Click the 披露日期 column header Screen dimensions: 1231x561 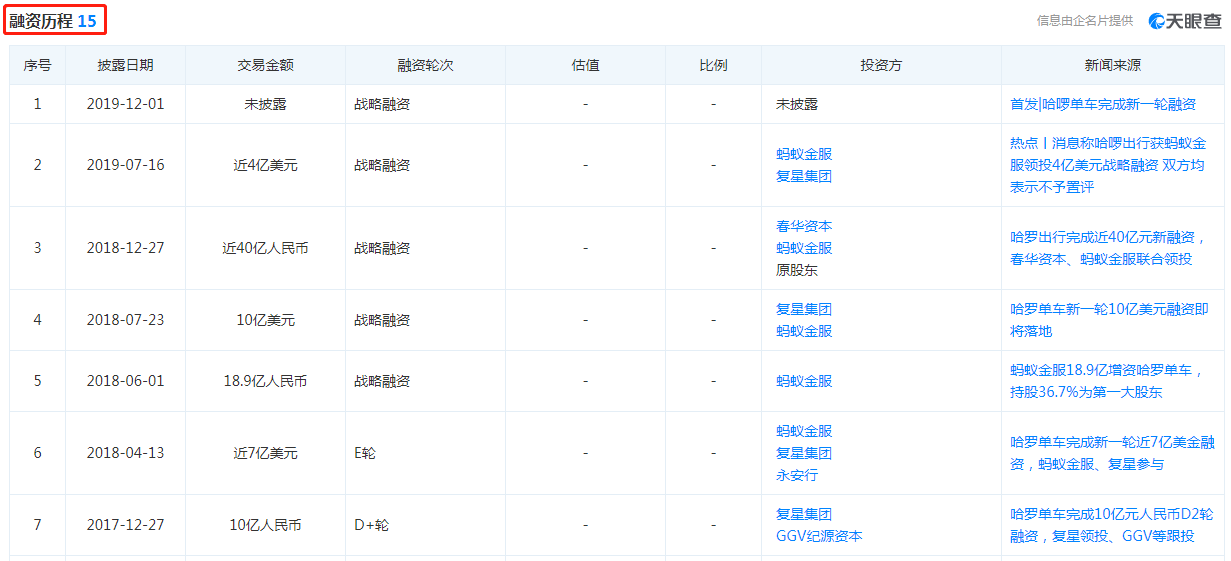pos(125,65)
